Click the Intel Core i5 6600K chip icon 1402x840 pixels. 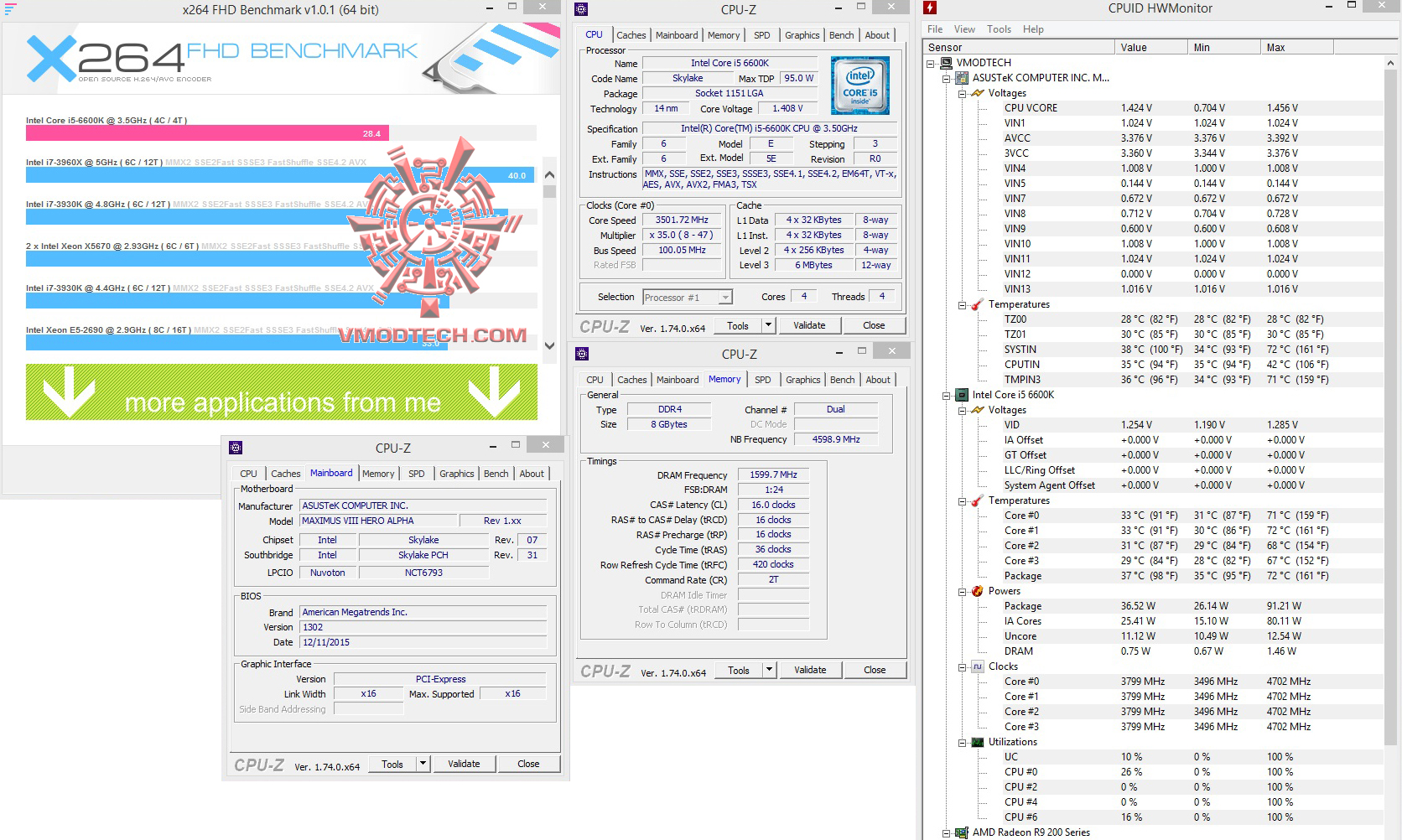(962, 395)
